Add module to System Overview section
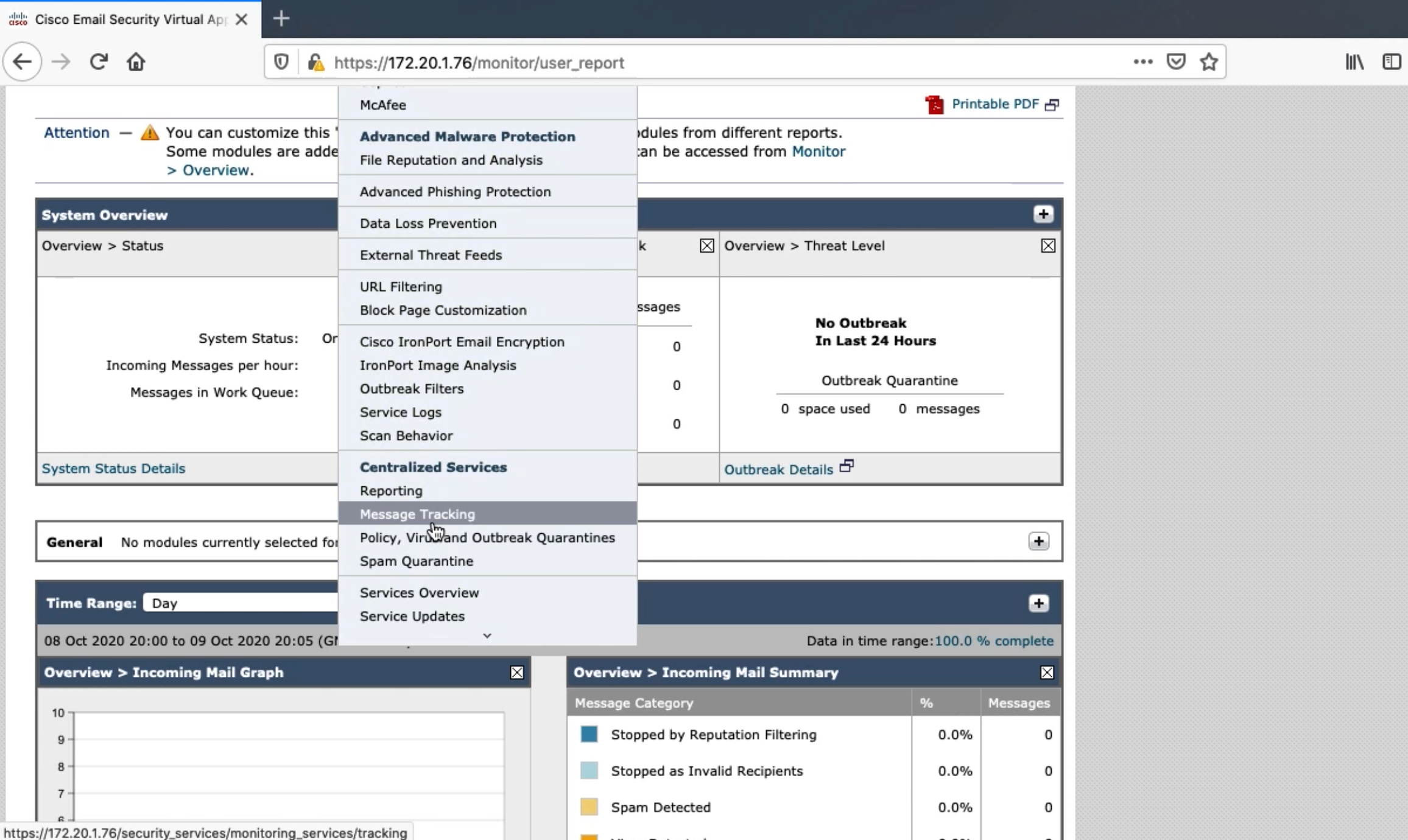 [x=1043, y=214]
